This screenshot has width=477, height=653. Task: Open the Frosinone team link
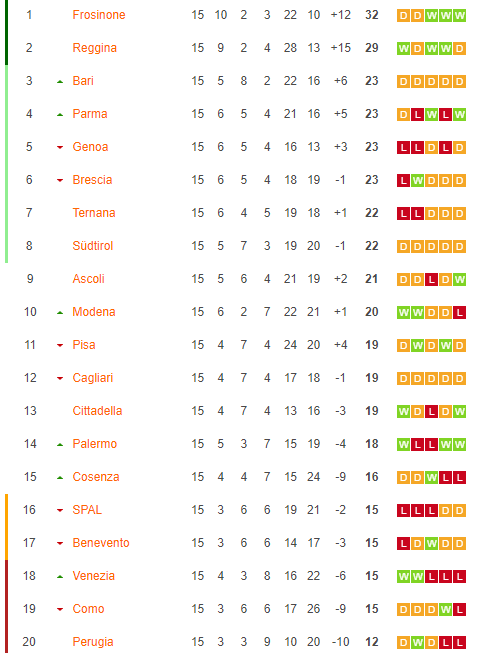99,15
